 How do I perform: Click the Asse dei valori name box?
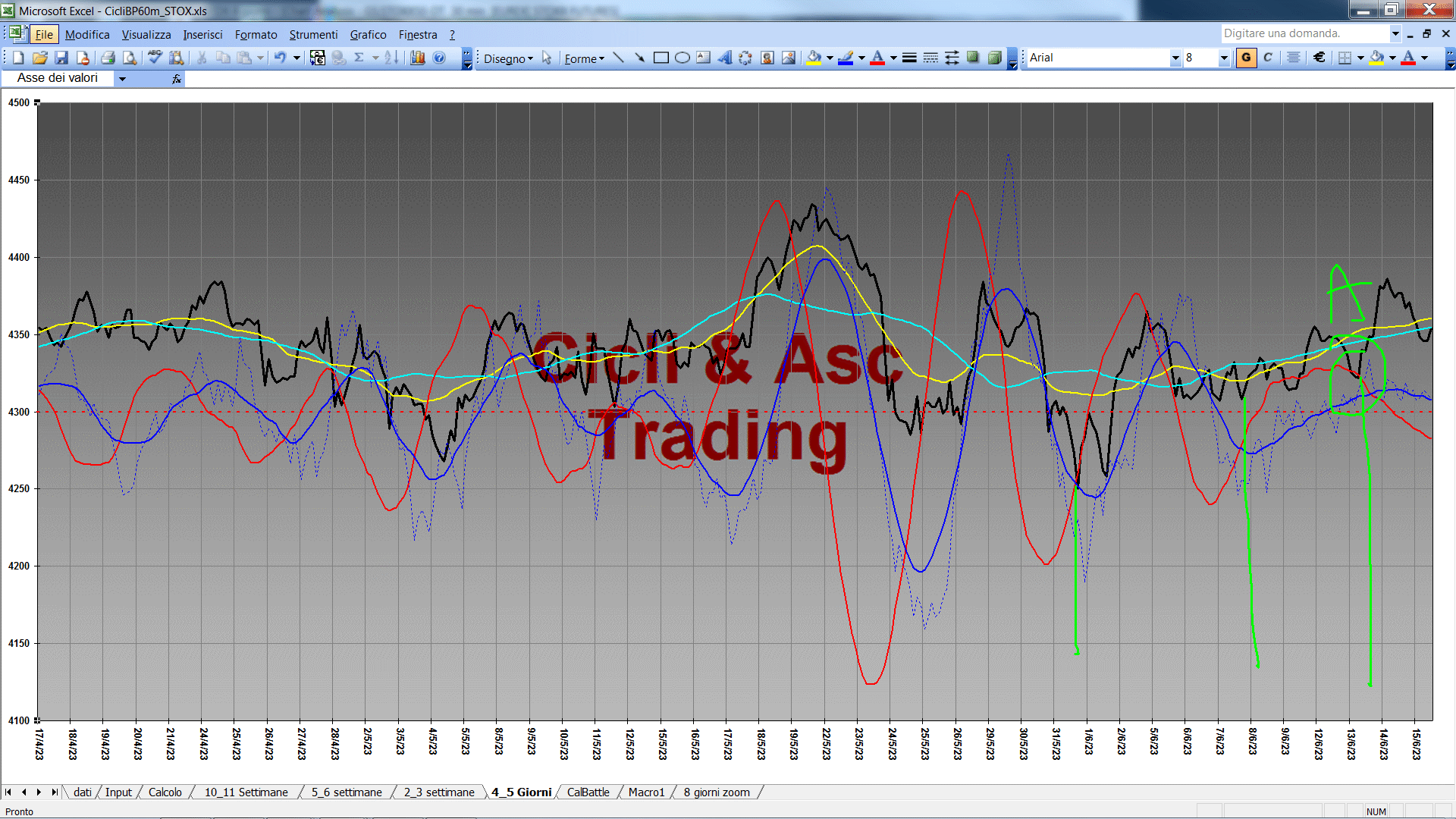pos(58,78)
